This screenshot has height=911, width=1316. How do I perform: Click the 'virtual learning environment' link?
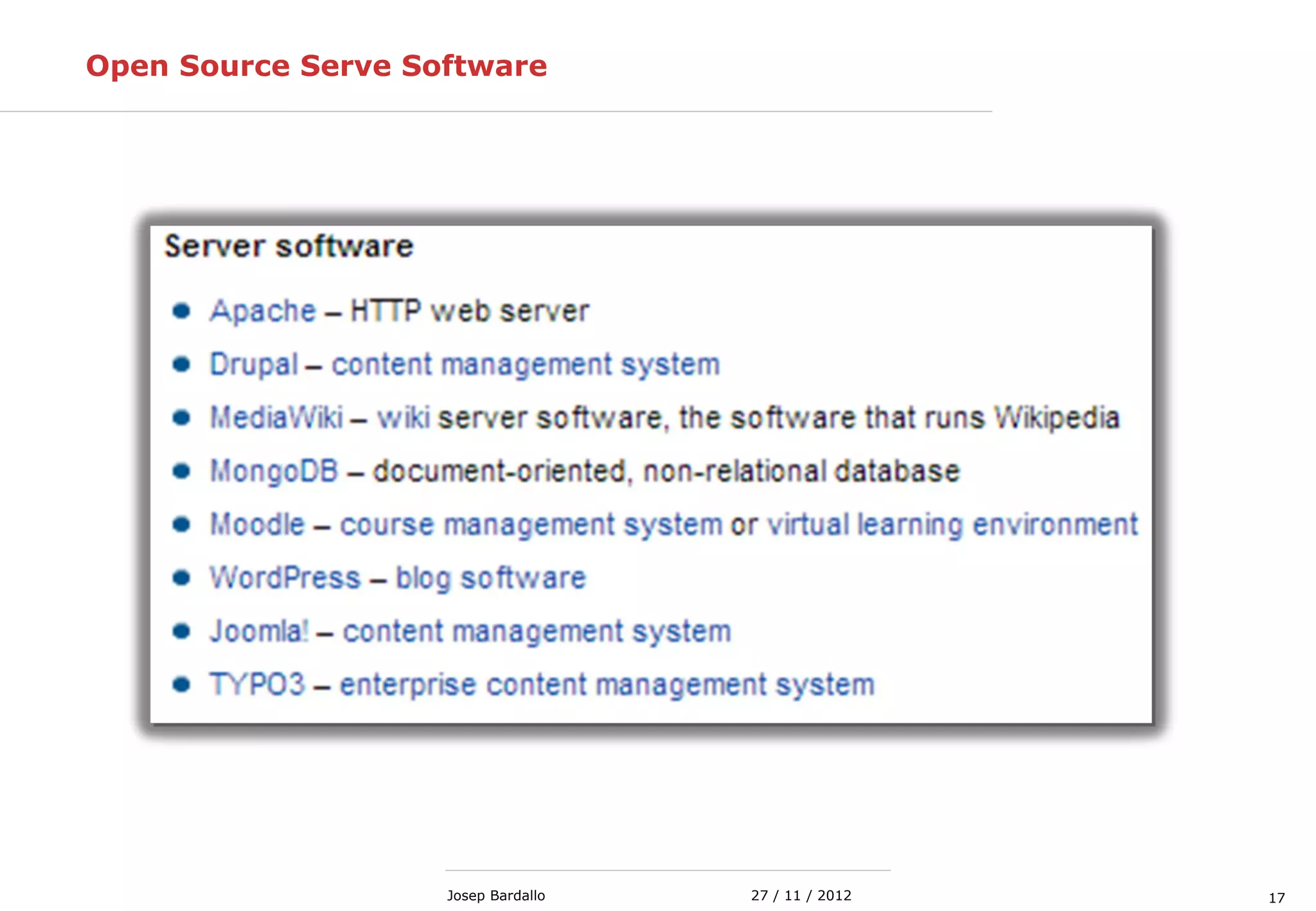953,525
